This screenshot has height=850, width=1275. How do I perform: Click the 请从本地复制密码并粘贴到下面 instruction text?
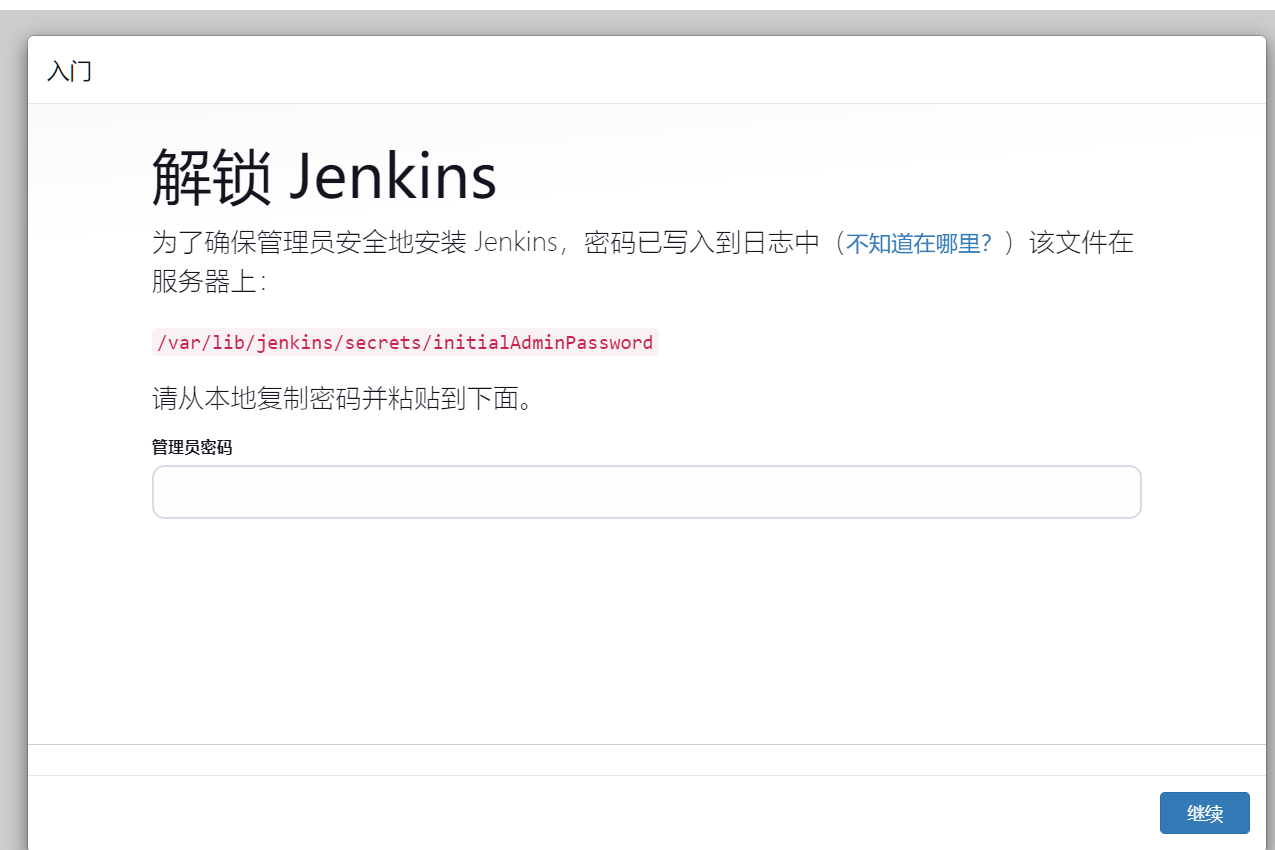tap(345, 399)
